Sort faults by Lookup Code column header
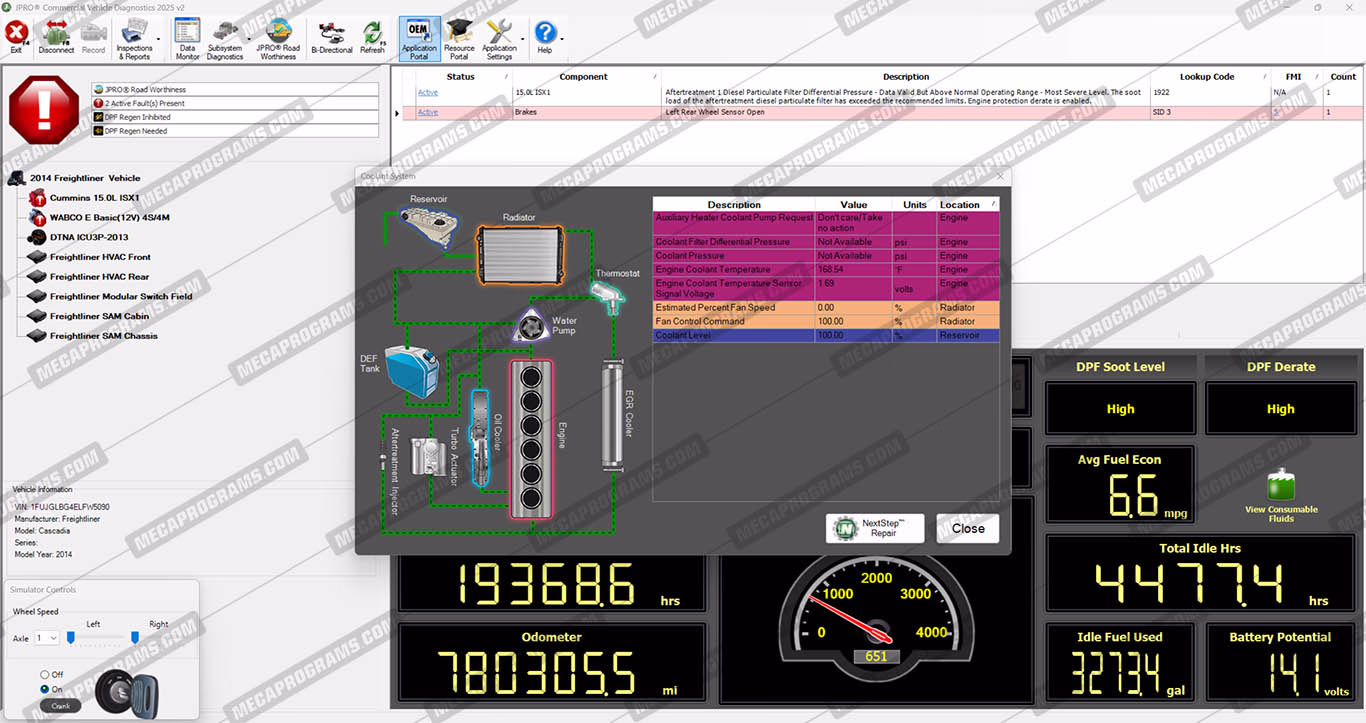This screenshot has width=1366, height=723. coord(1207,77)
